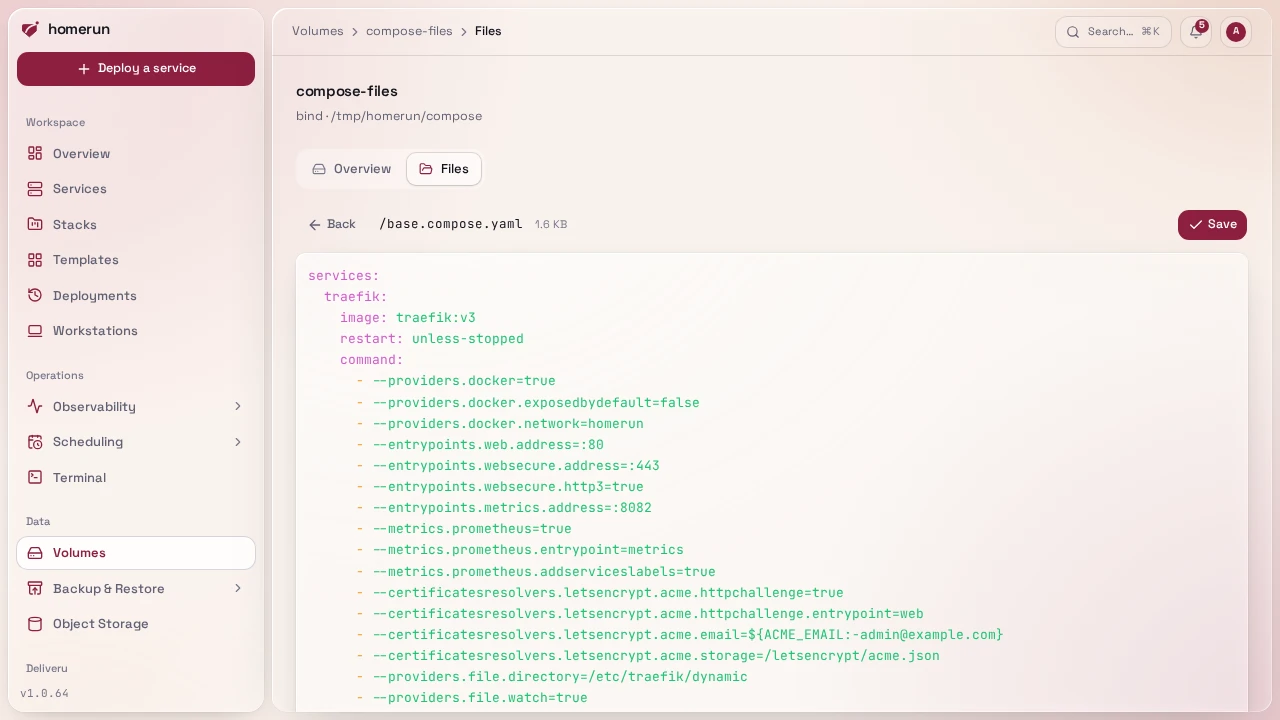The height and width of the screenshot is (720, 1280).
Task: Click the v1.0.64 version label
Action: (x=44, y=693)
